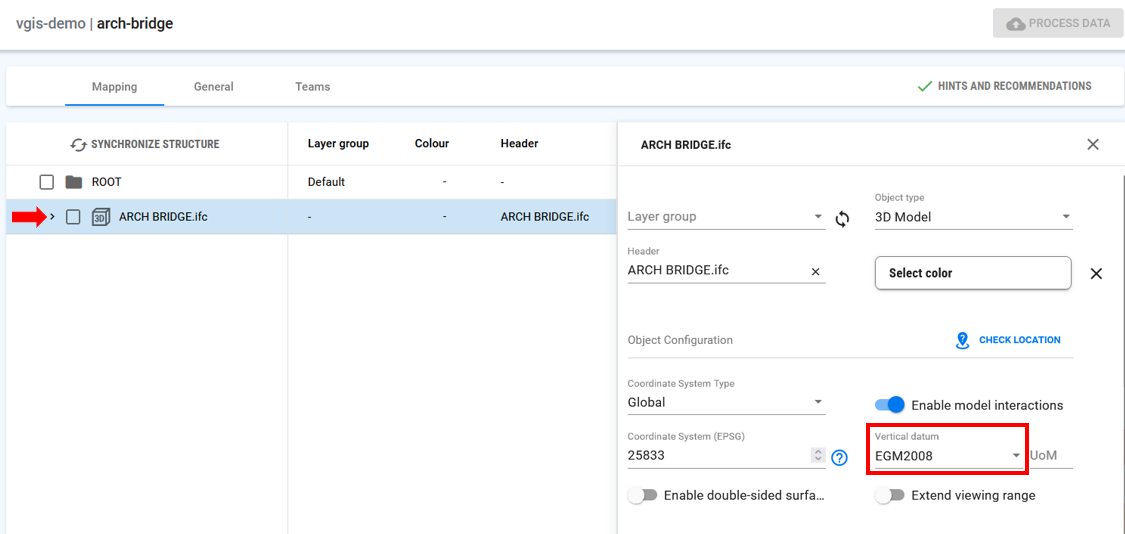Click the Layer group column header
This screenshot has width=1125, height=534.
point(338,144)
